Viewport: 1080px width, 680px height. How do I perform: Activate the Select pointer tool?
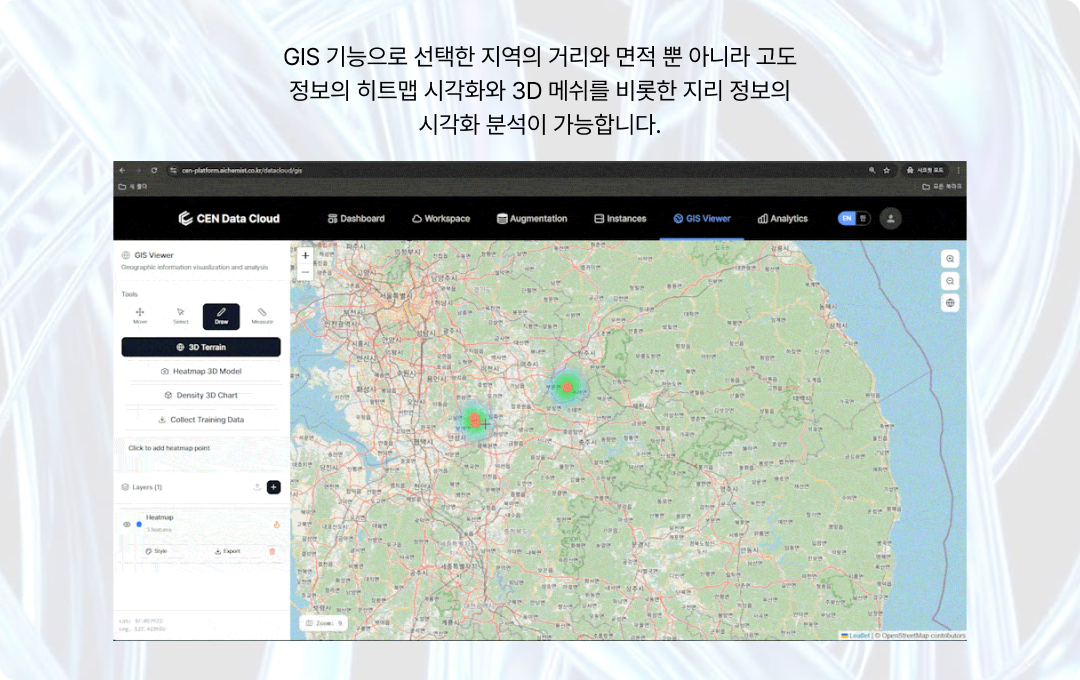[180, 315]
